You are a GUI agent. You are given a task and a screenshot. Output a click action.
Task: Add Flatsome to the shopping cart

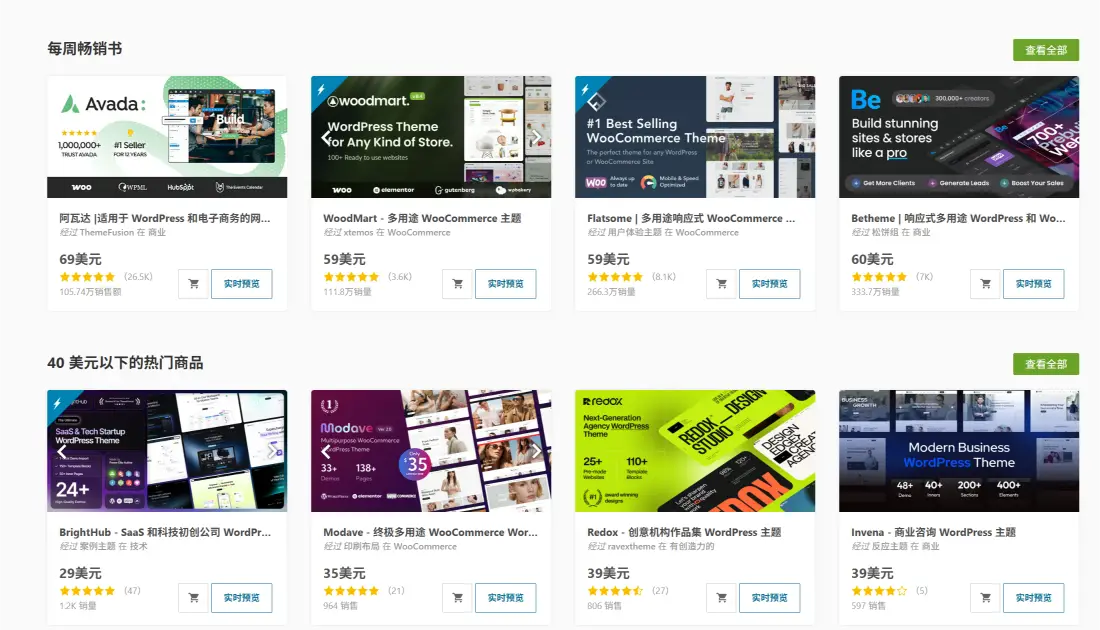click(x=721, y=284)
